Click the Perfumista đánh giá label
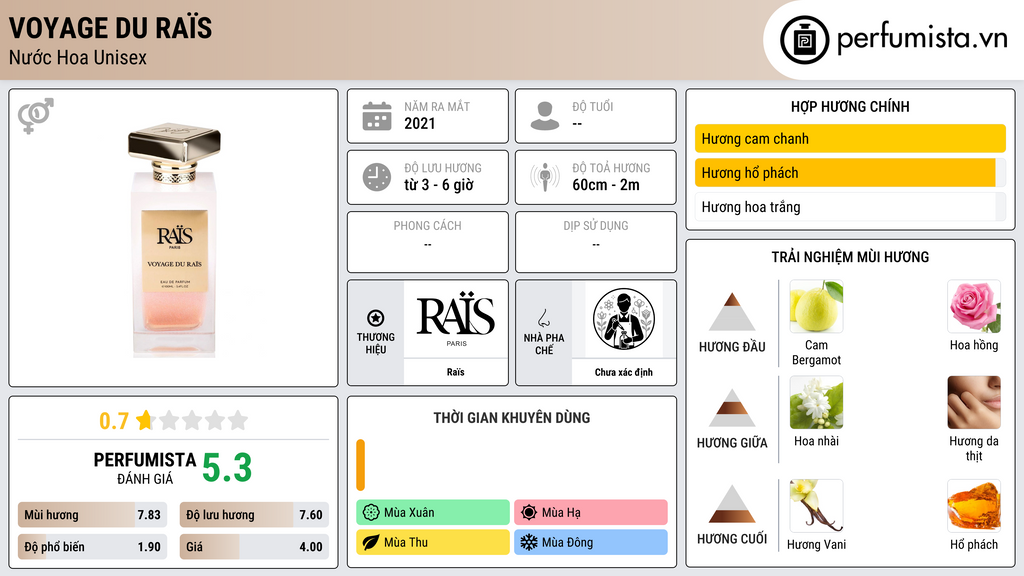Screen dimensions: 1024x576 [x=145, y=468]
